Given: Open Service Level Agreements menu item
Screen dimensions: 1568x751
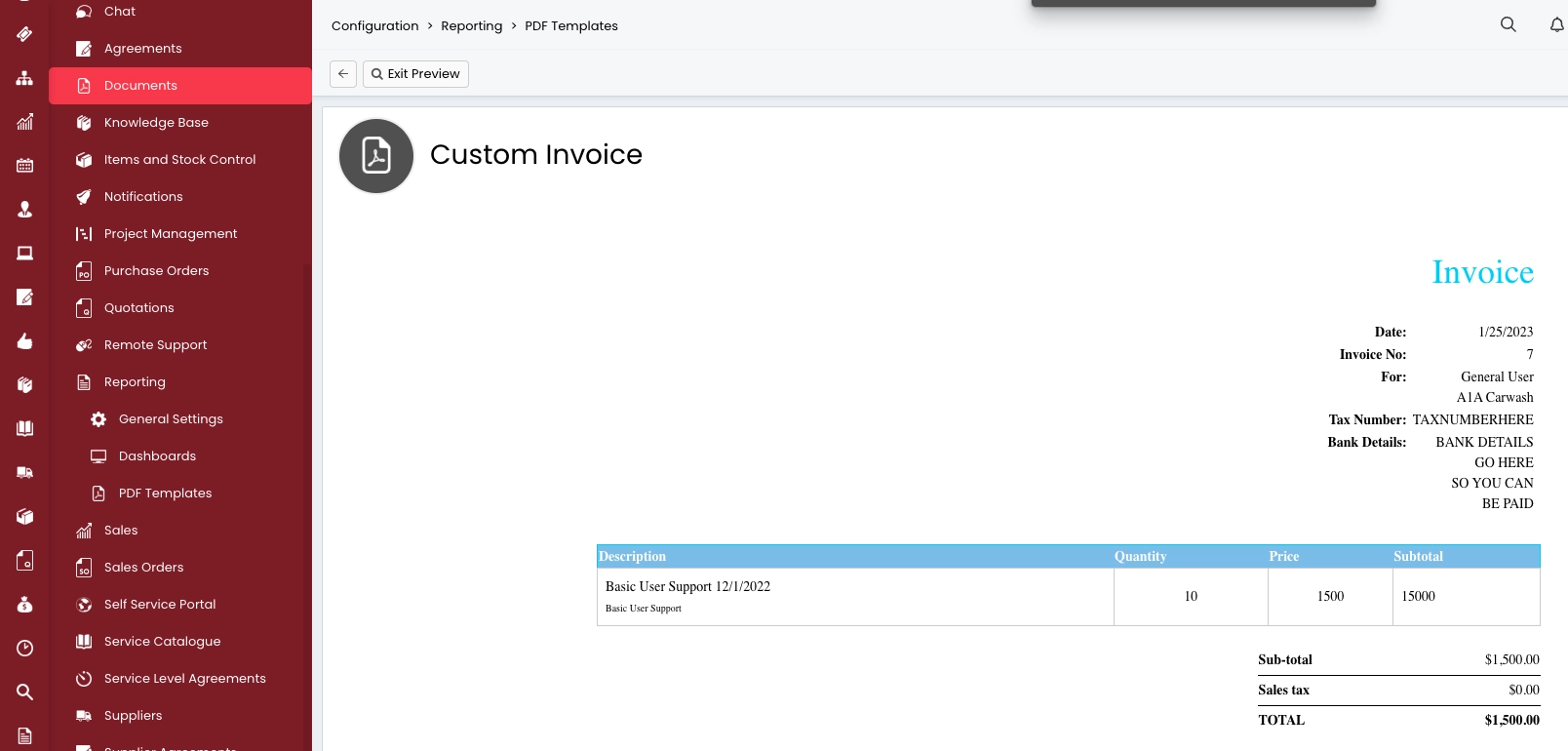Looking at the screenshot, I should tap(184, 679).
